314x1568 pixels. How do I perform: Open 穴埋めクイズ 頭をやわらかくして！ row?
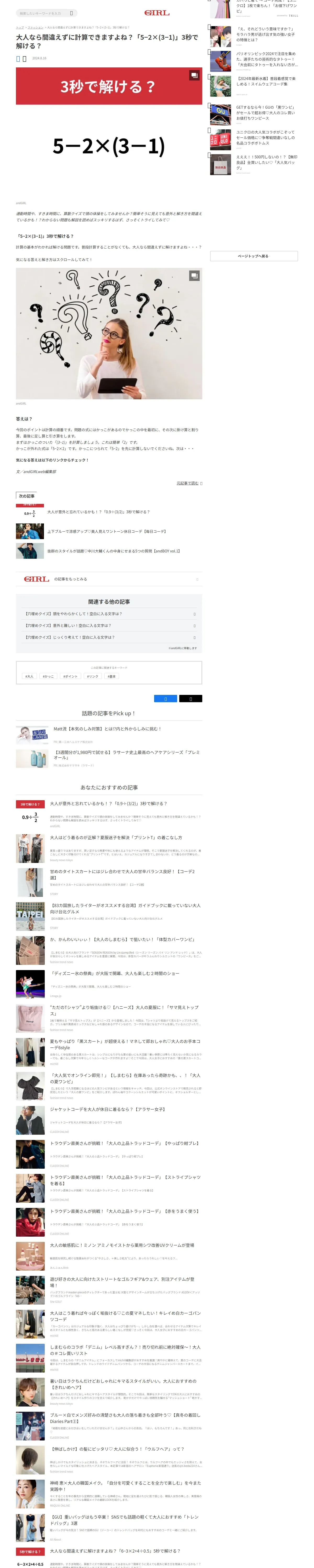click(109, 614)
